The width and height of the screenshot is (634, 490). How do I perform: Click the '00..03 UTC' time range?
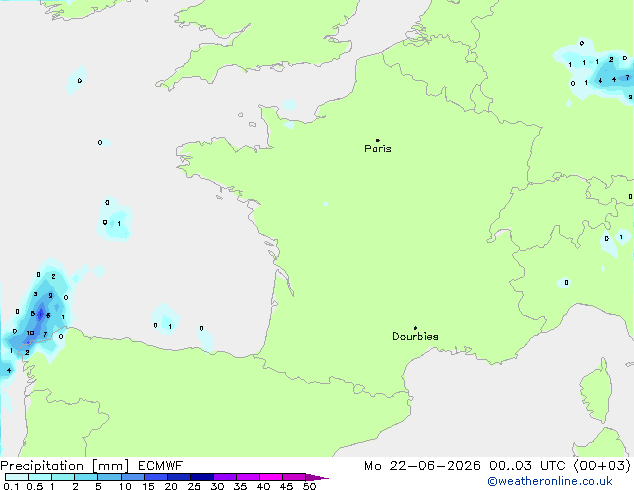(526, 466)
